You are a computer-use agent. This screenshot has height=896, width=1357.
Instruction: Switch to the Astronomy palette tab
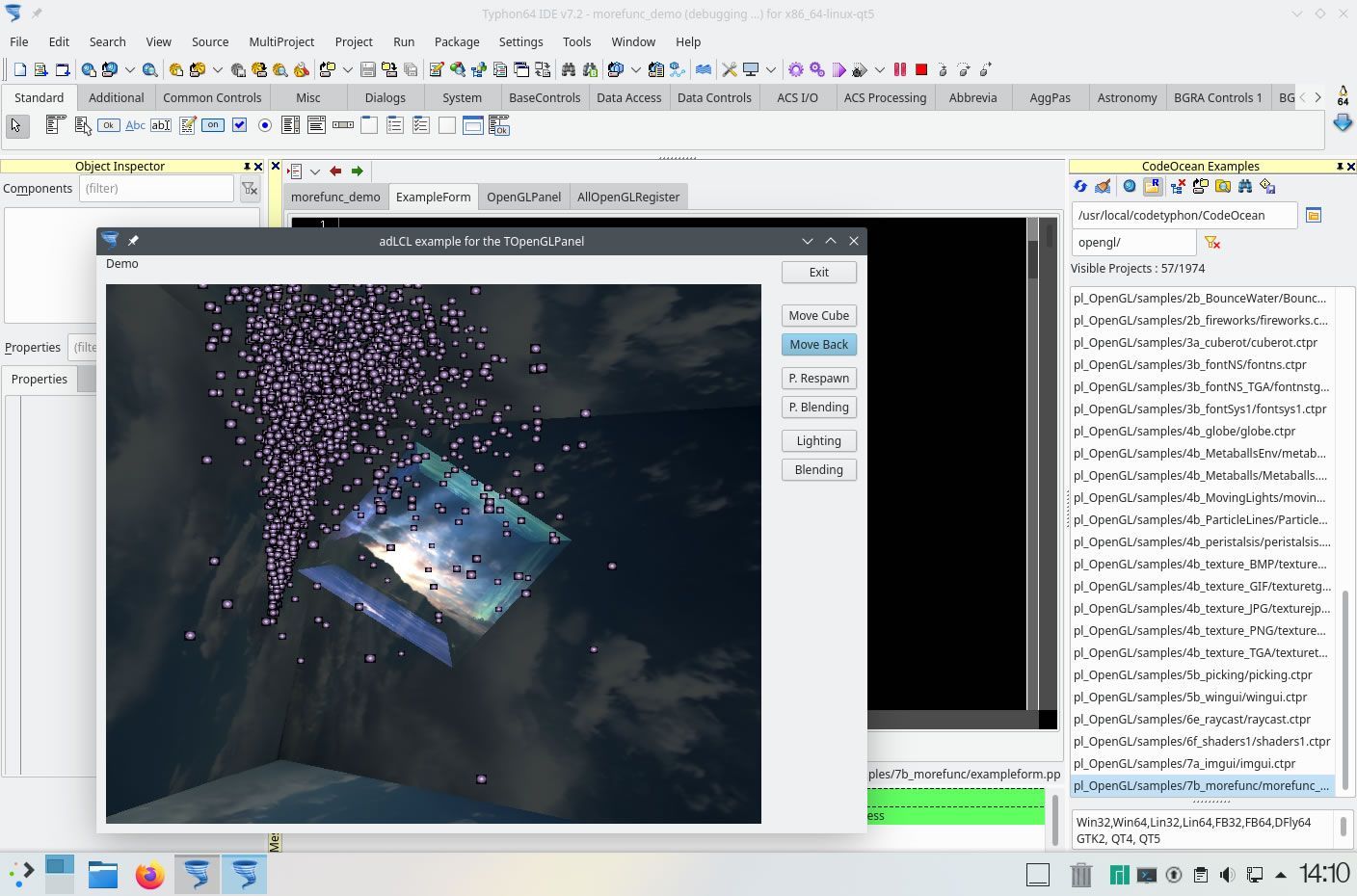(x=1127, y=97)
